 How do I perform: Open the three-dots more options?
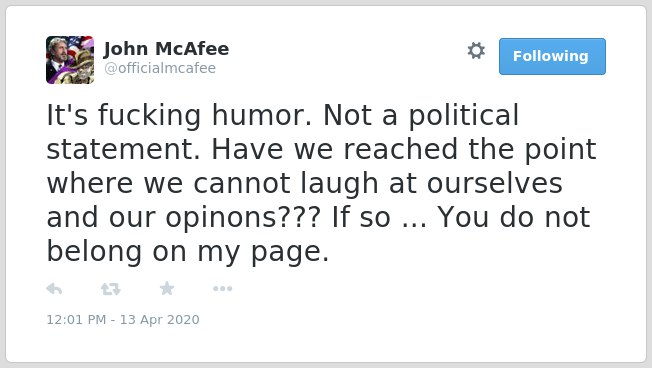pyautogui.click(x=222, y=289)
